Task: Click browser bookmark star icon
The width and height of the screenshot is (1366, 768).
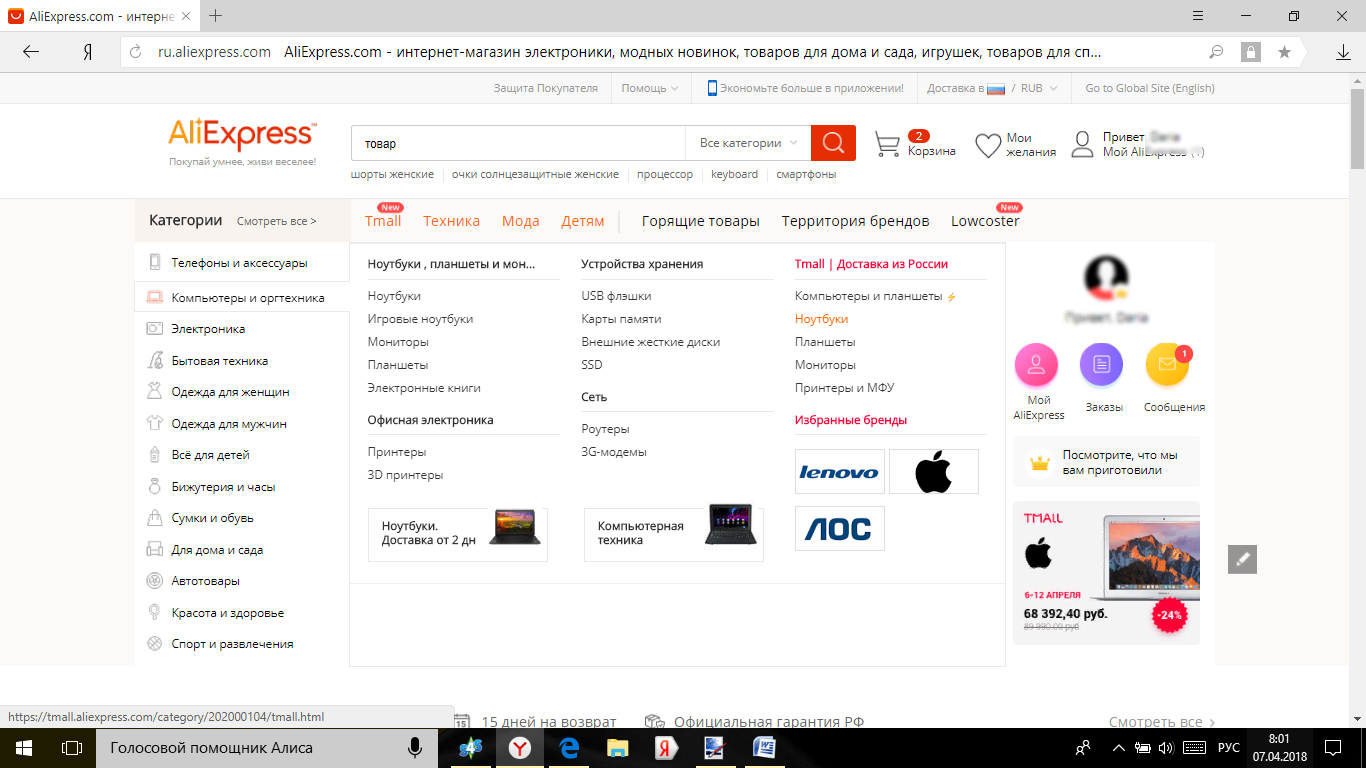Action: tap(1284, 52)
